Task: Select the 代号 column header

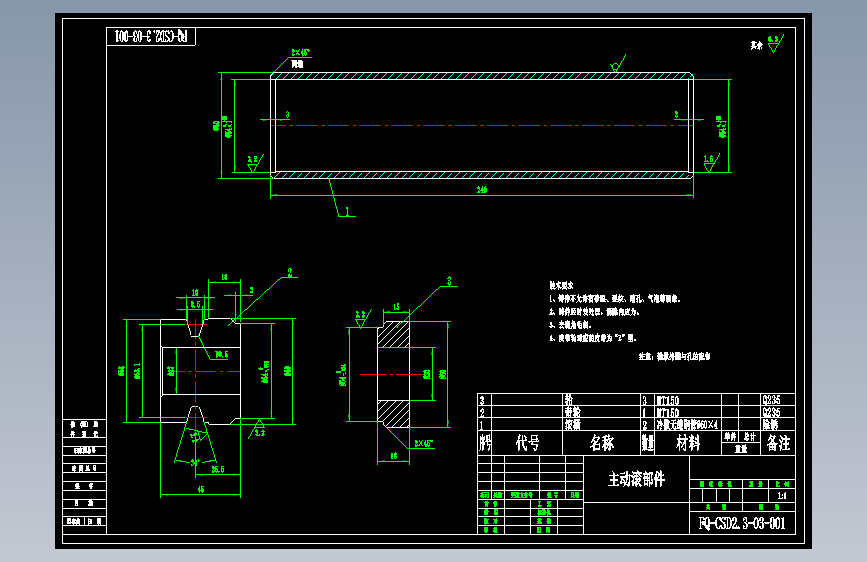Action: coord(527,443)
